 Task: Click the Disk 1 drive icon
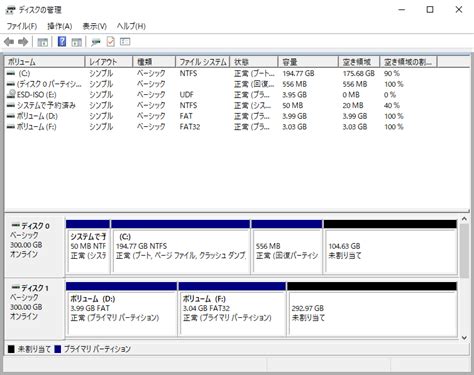(15, 287)
